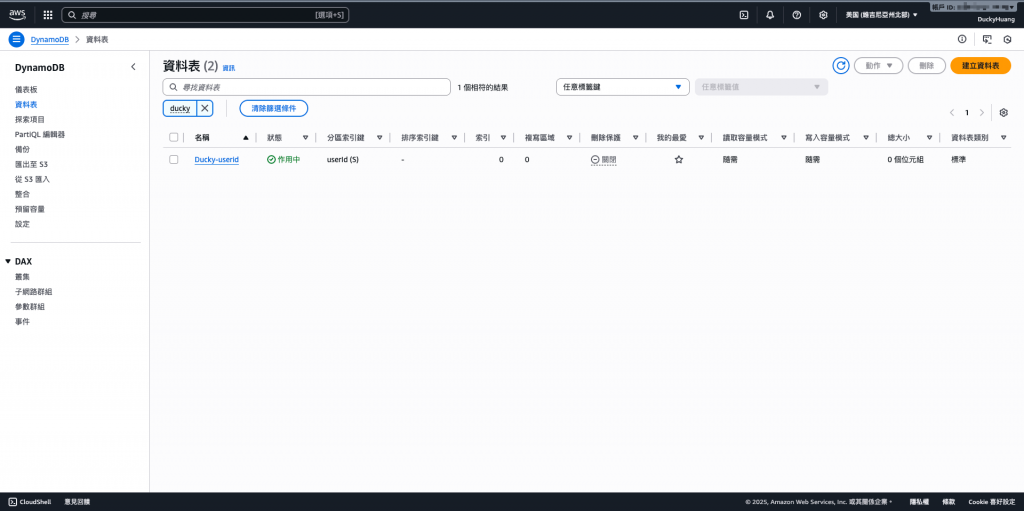Open the 資訊 link beside the title
The image size is (1024, 511).
(x=229, y=68)
